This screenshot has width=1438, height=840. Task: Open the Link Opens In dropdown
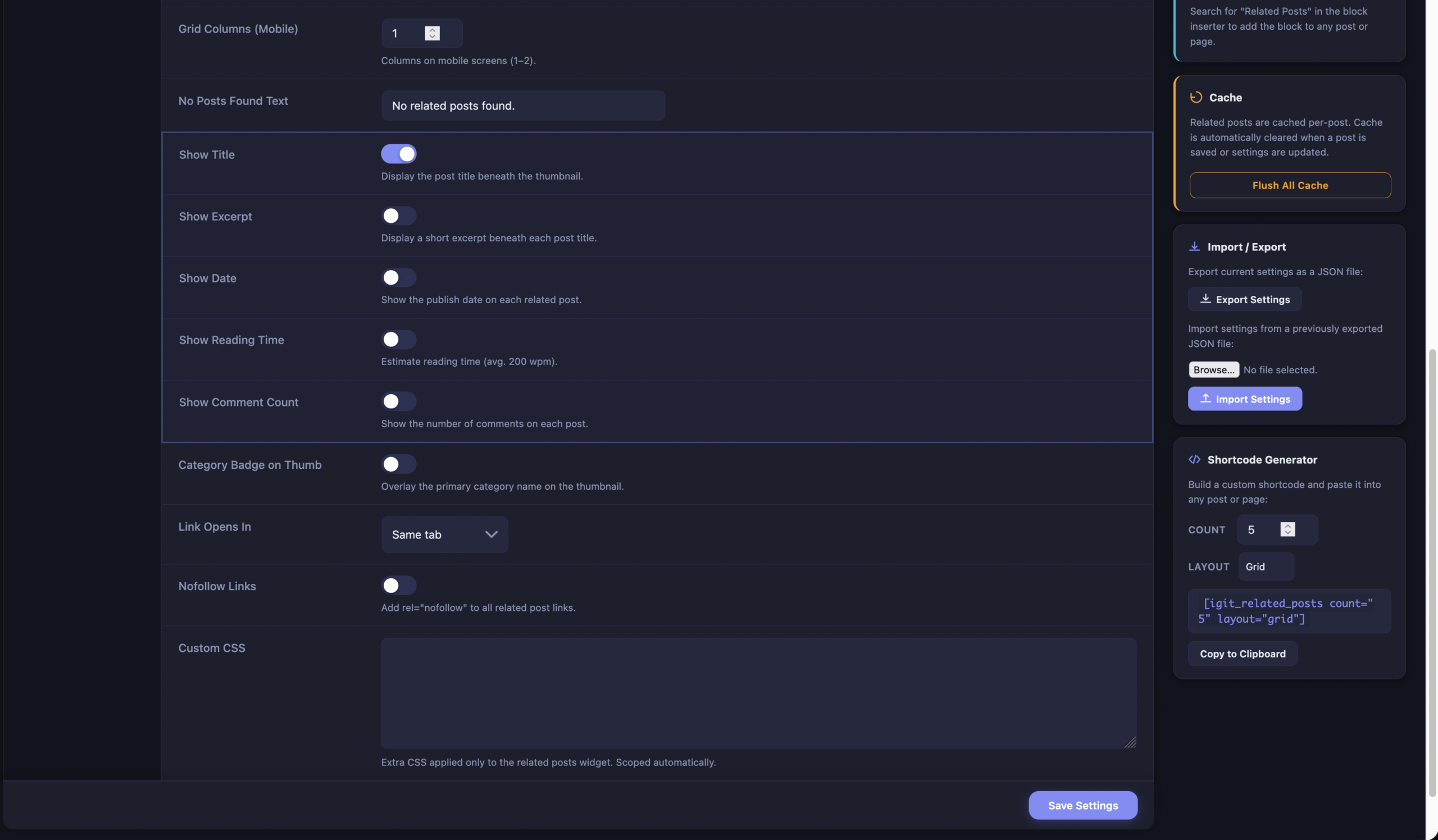point(444,535)
